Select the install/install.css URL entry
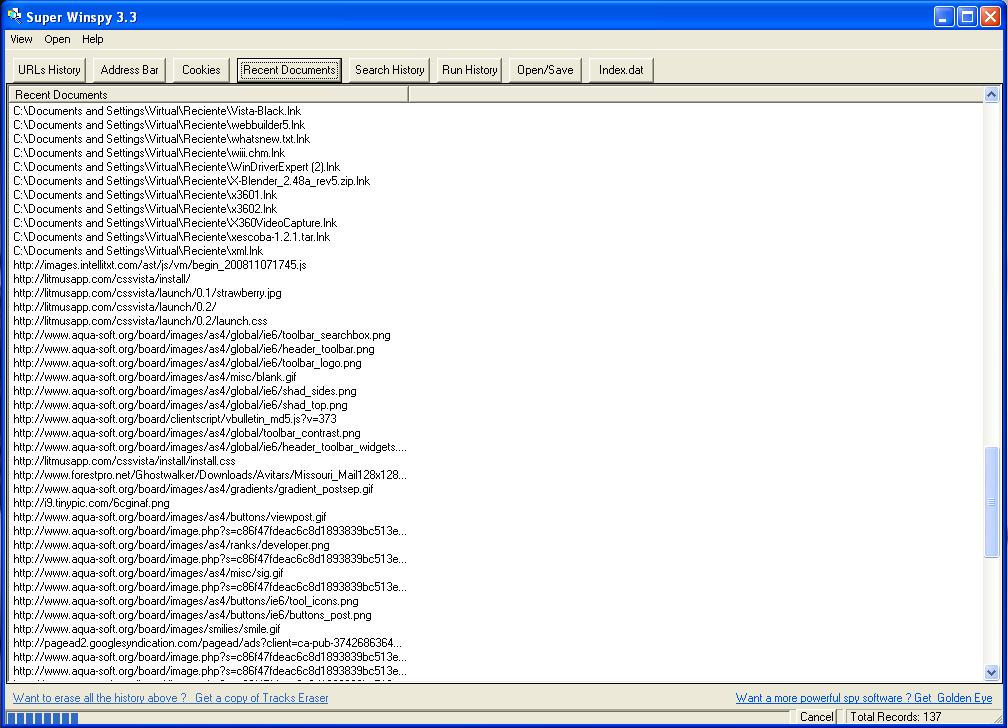Viewport: 1008px width, 728px height. click(124, 461)
